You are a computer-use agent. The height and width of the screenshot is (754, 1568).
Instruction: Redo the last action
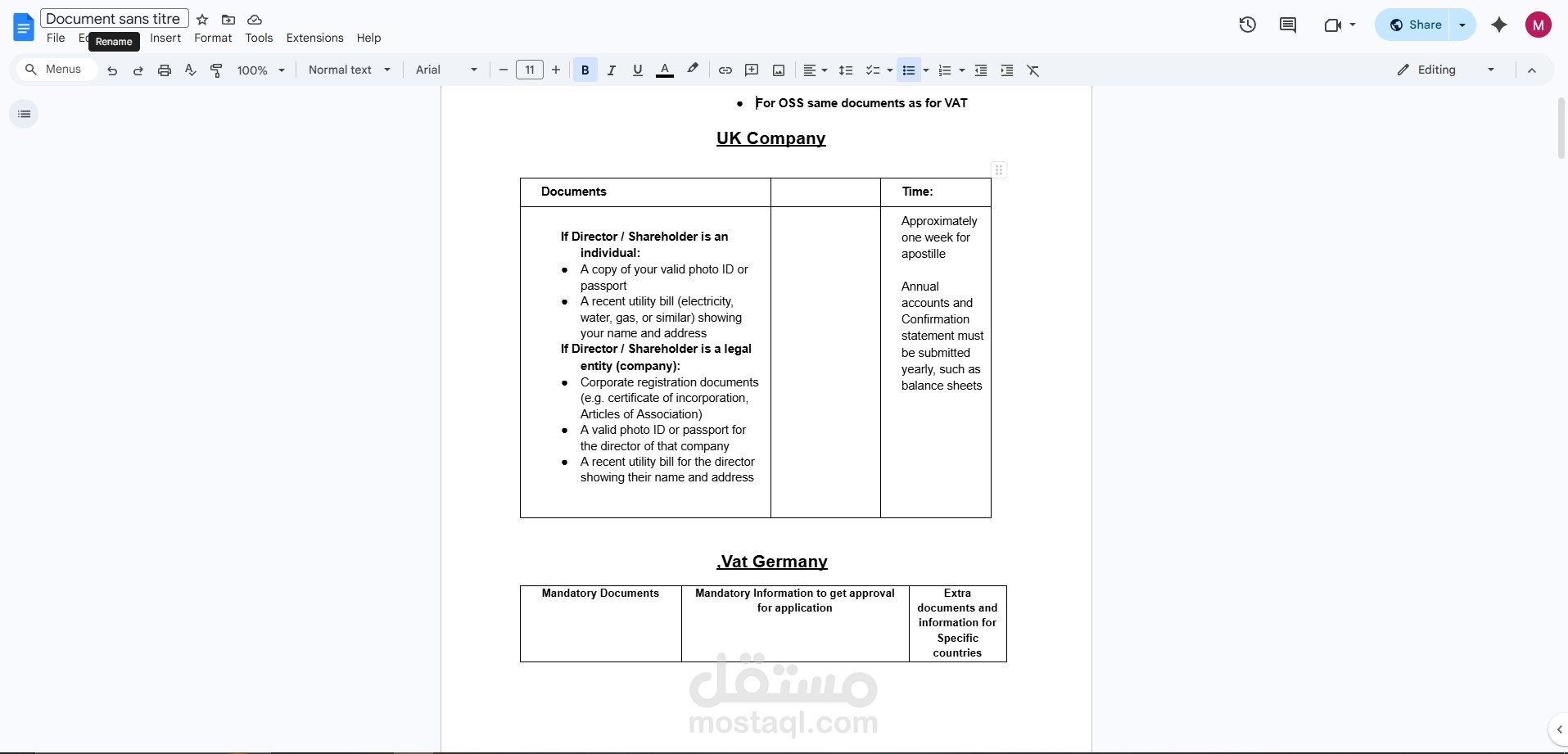click(x=138, y=70)
